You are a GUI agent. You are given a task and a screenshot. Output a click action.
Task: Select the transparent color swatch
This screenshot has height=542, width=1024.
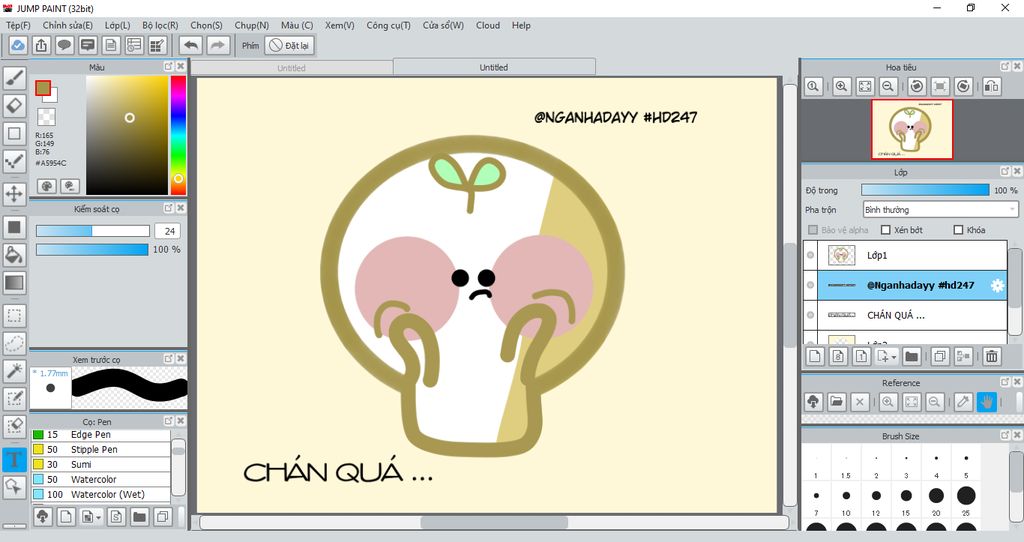46,117
